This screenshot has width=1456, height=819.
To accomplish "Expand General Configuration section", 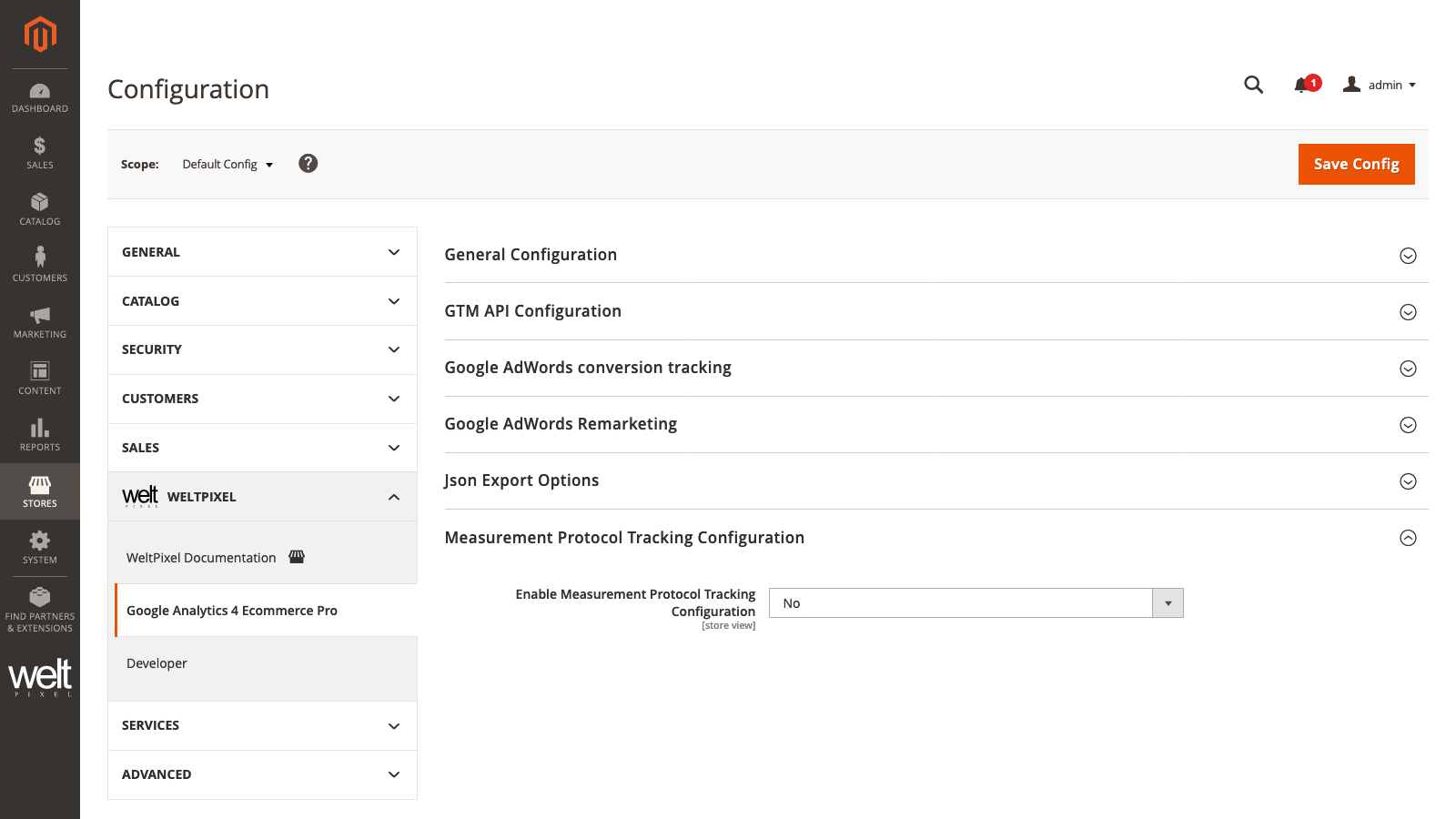I will point(936,255).
